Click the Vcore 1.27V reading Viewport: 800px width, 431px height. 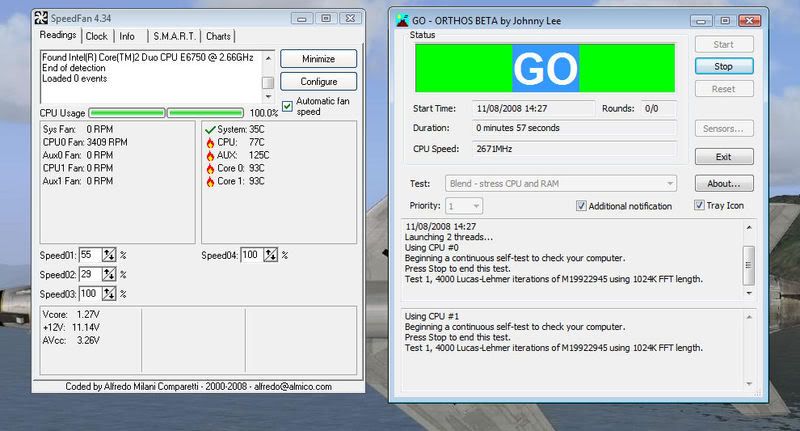tap(71, 315)
